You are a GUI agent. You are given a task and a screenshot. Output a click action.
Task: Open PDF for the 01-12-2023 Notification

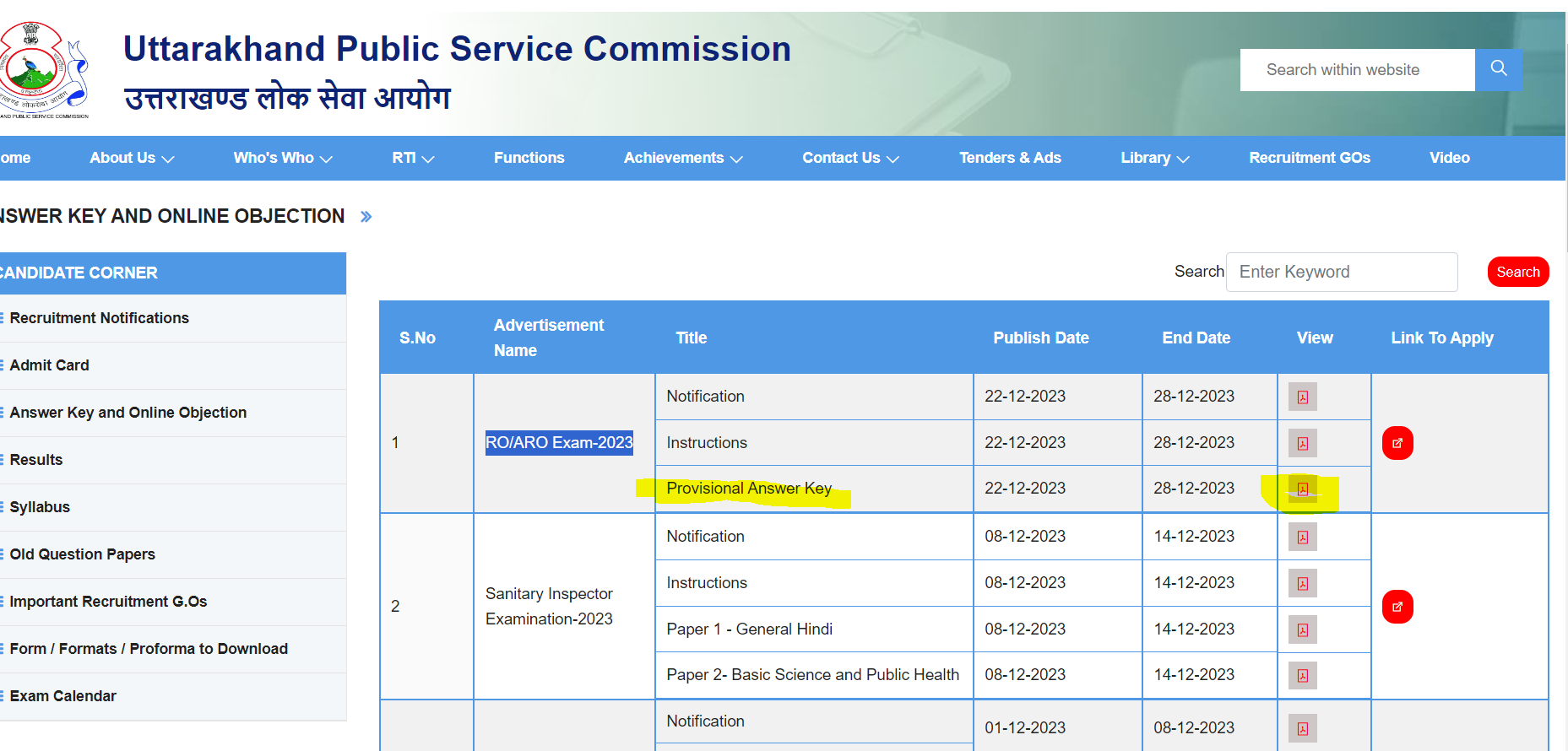coord(1303,728)
